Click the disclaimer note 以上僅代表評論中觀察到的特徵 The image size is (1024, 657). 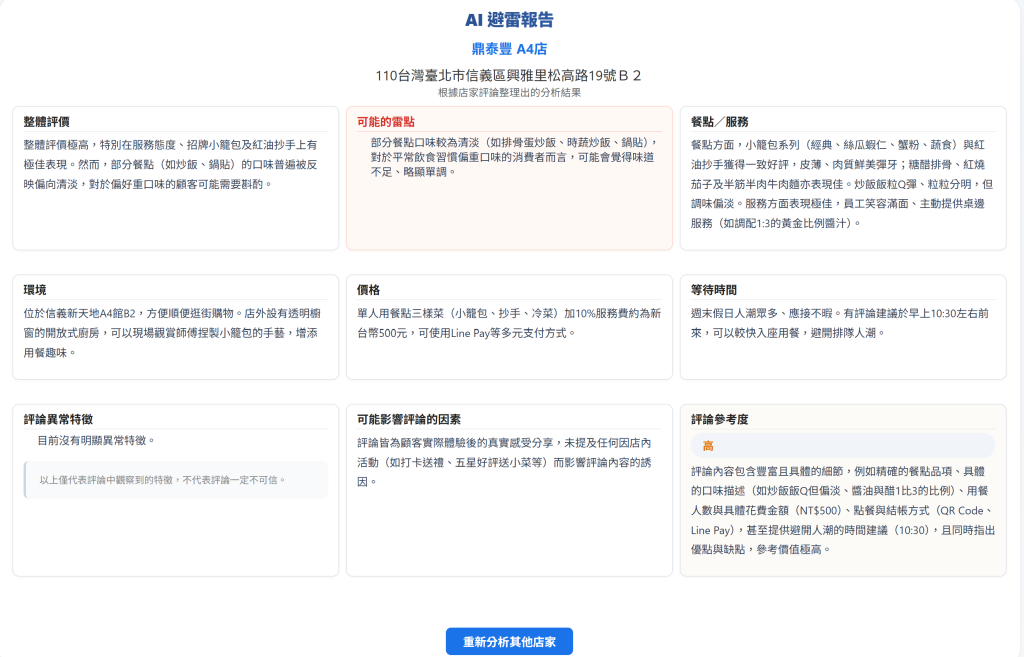tap(176, 480)
